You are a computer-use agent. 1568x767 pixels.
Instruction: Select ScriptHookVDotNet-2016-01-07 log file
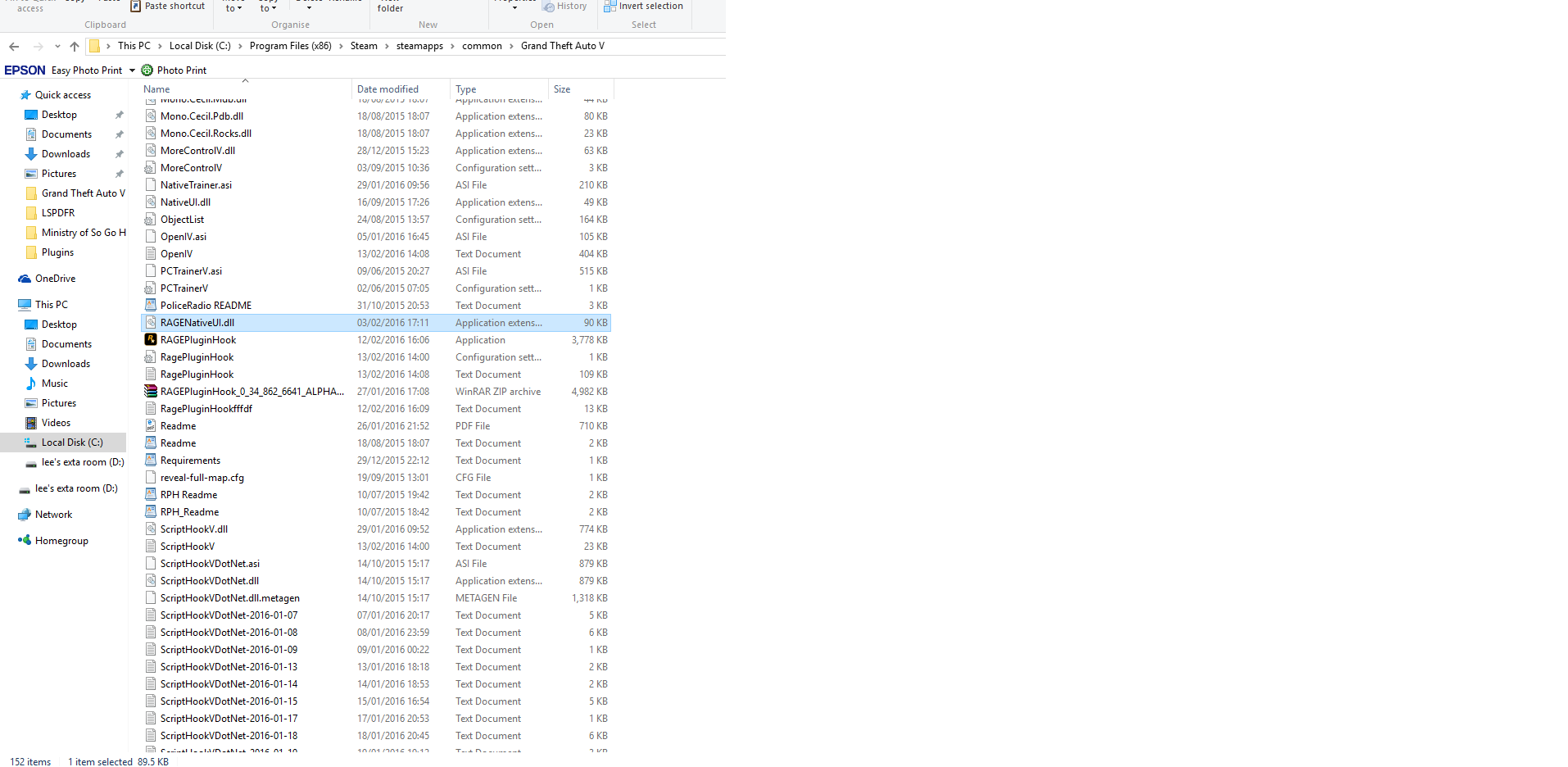[229, 615]
